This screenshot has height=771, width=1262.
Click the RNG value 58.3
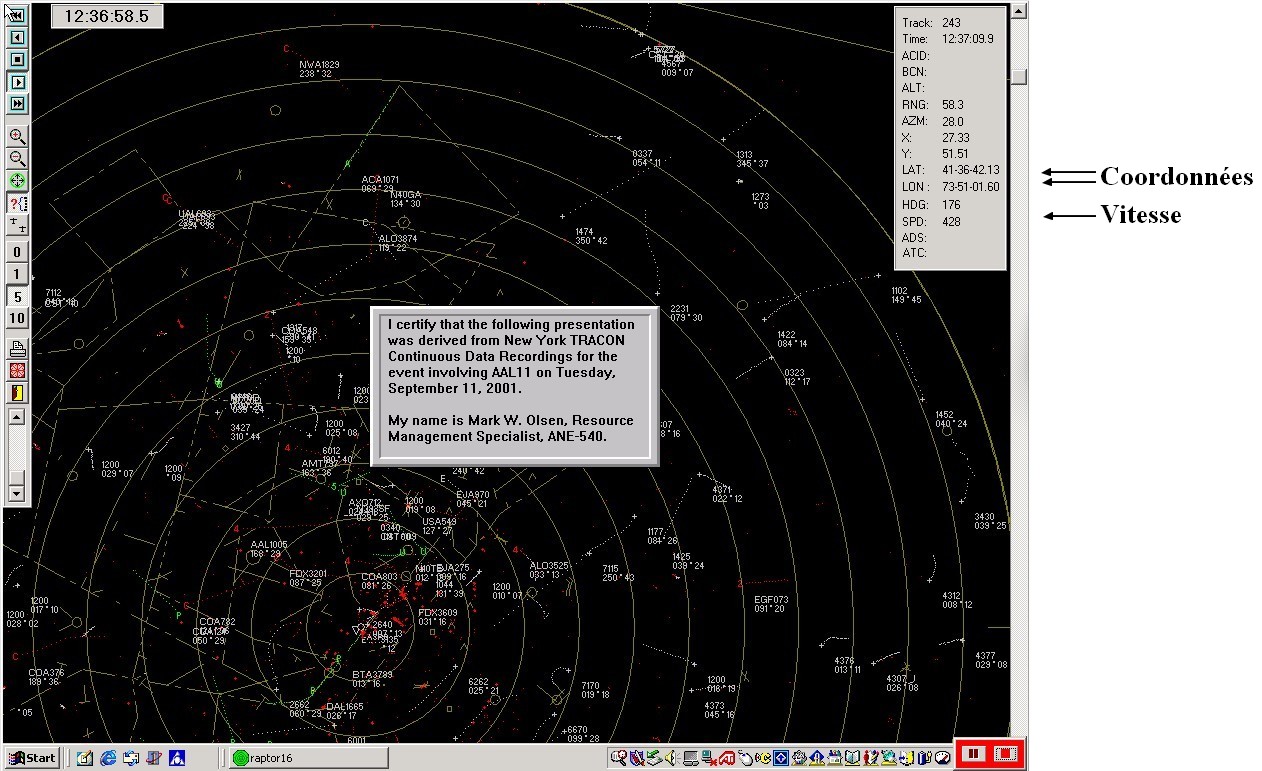[x=952, y=104]
